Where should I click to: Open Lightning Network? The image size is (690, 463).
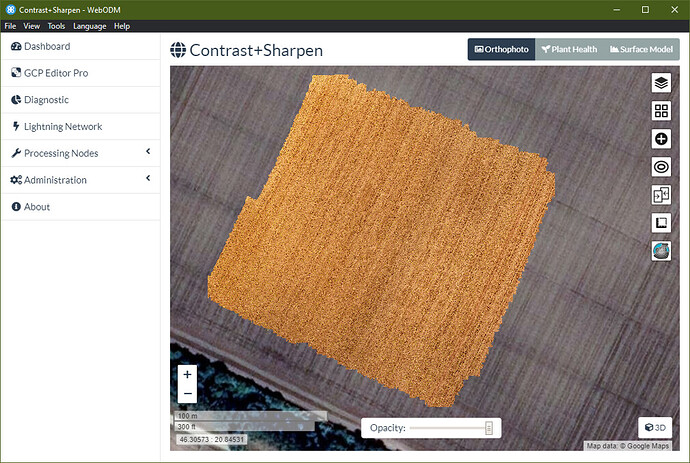pyautogui.click(x=81, y=127)
